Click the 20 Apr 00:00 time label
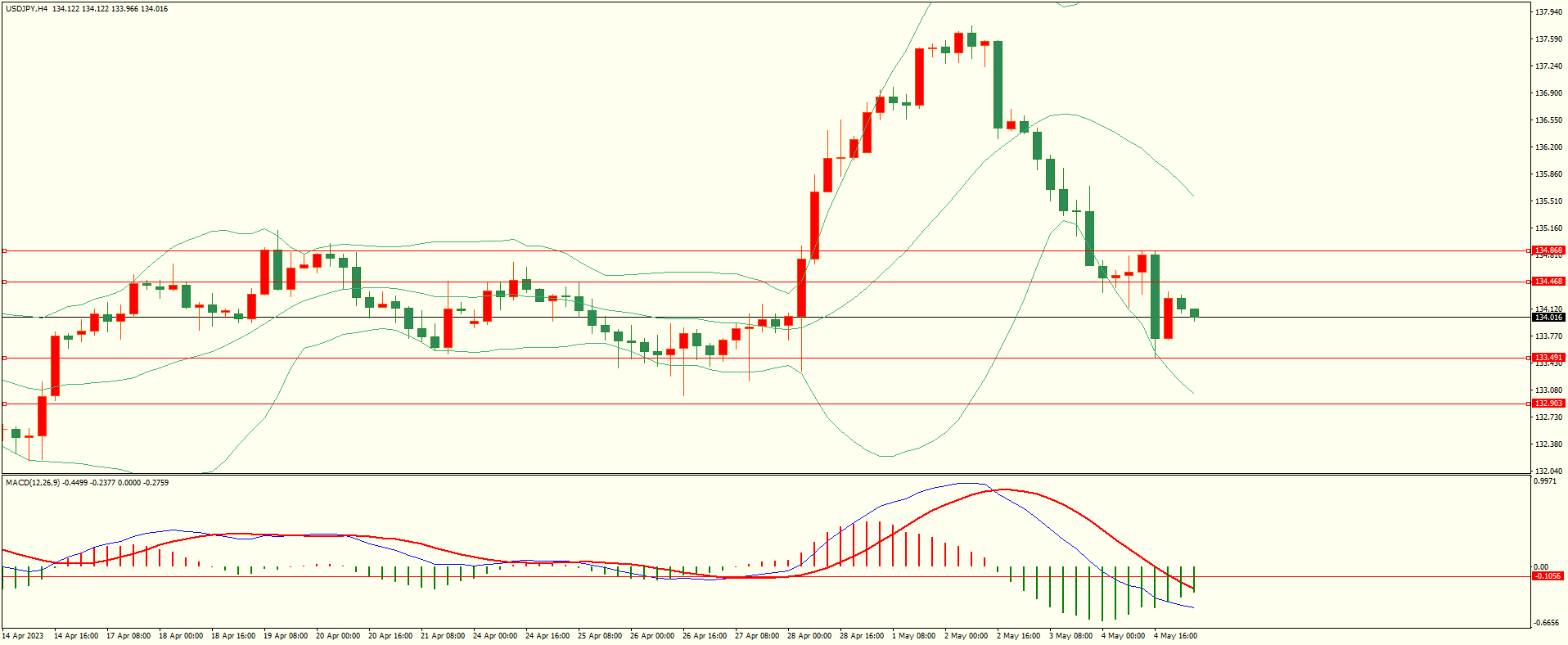The width and height of the screenshot is (1568, 645). pyautogui.click(x=338, y=636)
